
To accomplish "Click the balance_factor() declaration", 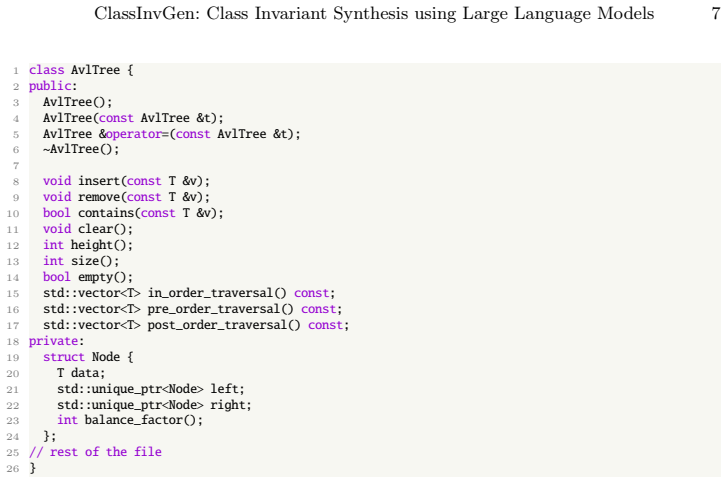I will [x=130, y=420].
